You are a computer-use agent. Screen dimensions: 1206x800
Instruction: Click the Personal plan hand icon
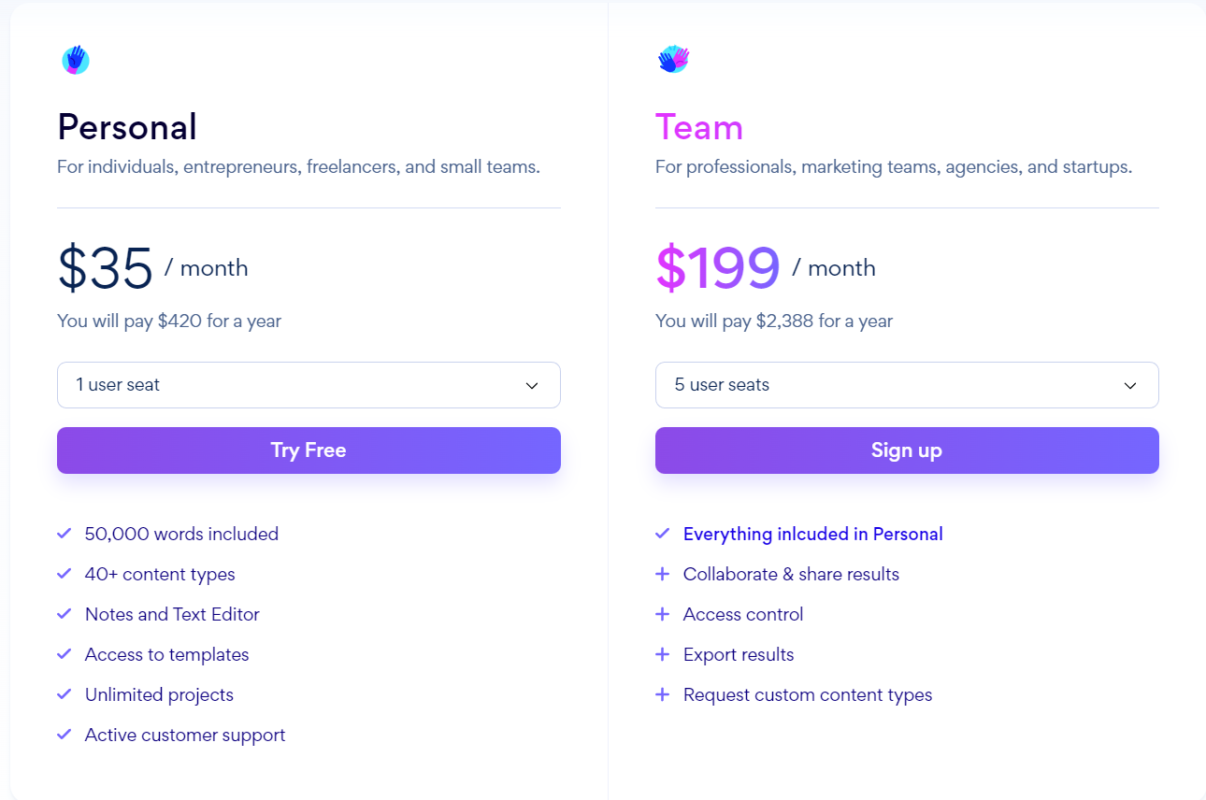pos(75,60)
